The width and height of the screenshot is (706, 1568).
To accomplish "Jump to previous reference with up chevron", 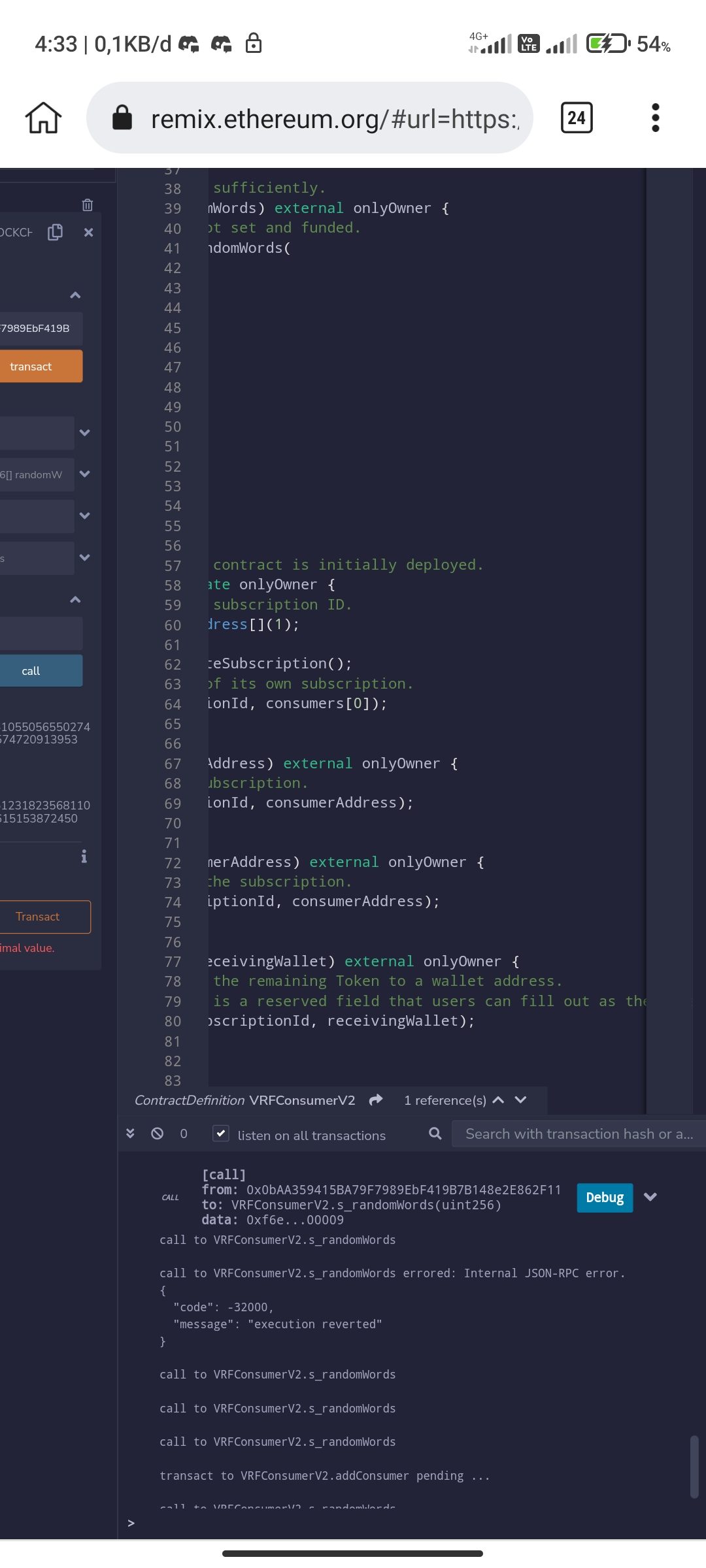I will (x=498, y=1100).
